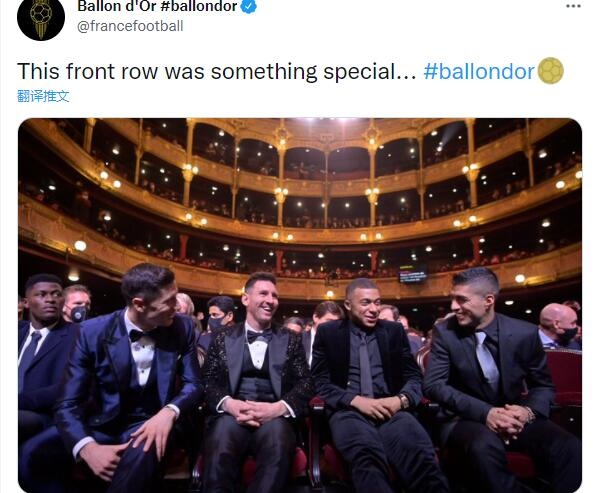This screenshot has width=598, height=493.
Task: Click the bald masked man at right edge
Action: click(559, 326)
